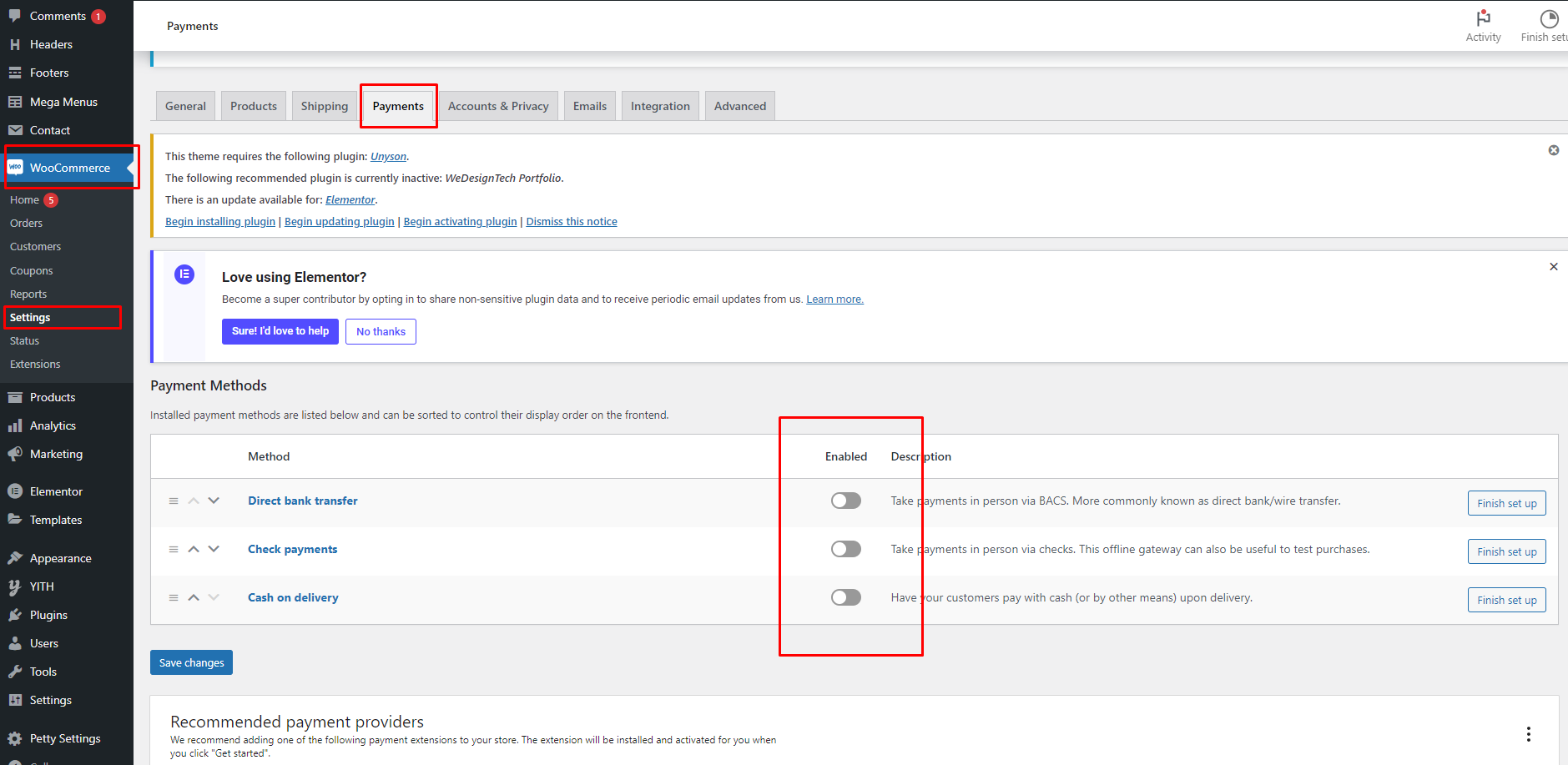The image size is (1568, 765).
Task: Switch to the Products settings tab
Action: pyautogui.click(x=254, y=106)
